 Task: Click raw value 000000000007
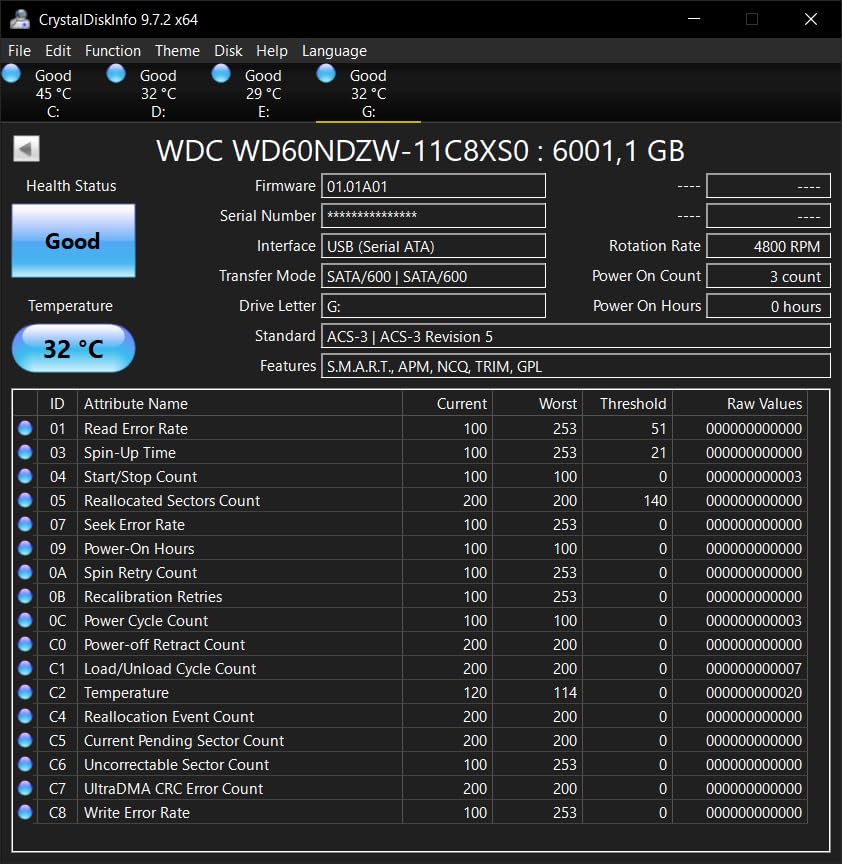pos(754,668)
